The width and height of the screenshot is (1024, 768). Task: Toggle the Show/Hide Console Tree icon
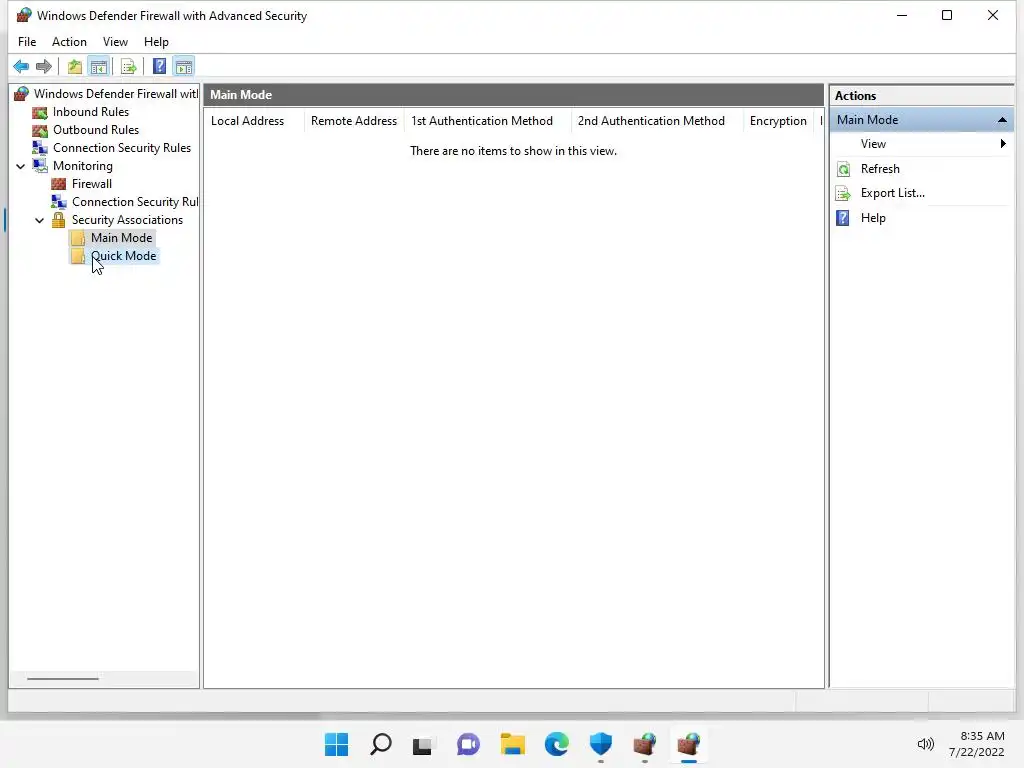click(99, 67)
